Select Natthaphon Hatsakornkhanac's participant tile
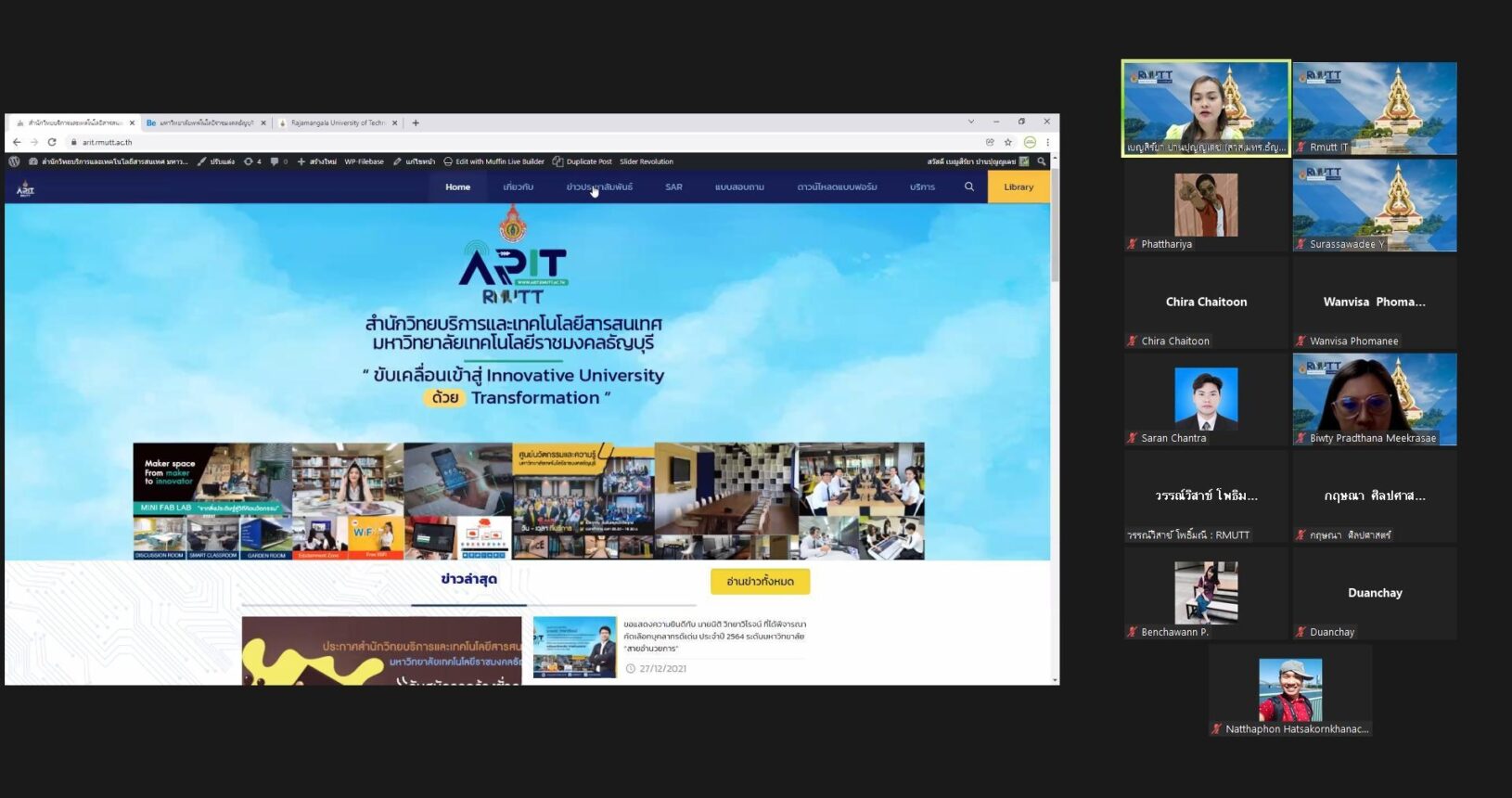The image size is (1512, 798). 1290,690
